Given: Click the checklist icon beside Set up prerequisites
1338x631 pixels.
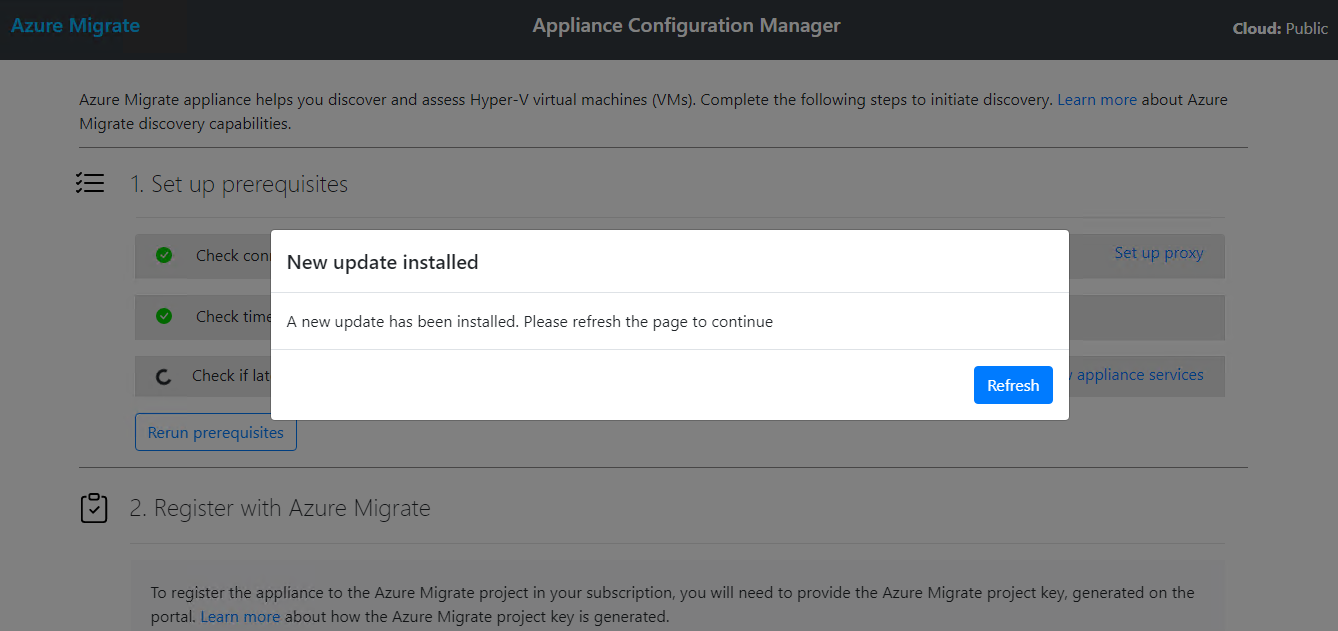Looking at the screenshot, I should coord(90,184).
